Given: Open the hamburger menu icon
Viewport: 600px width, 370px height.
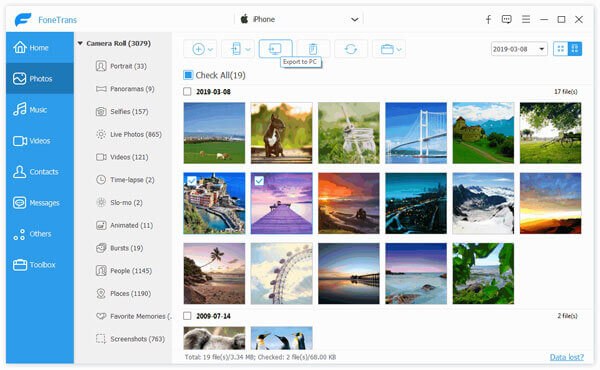Looking at the screenshot, I should (526, 19).
